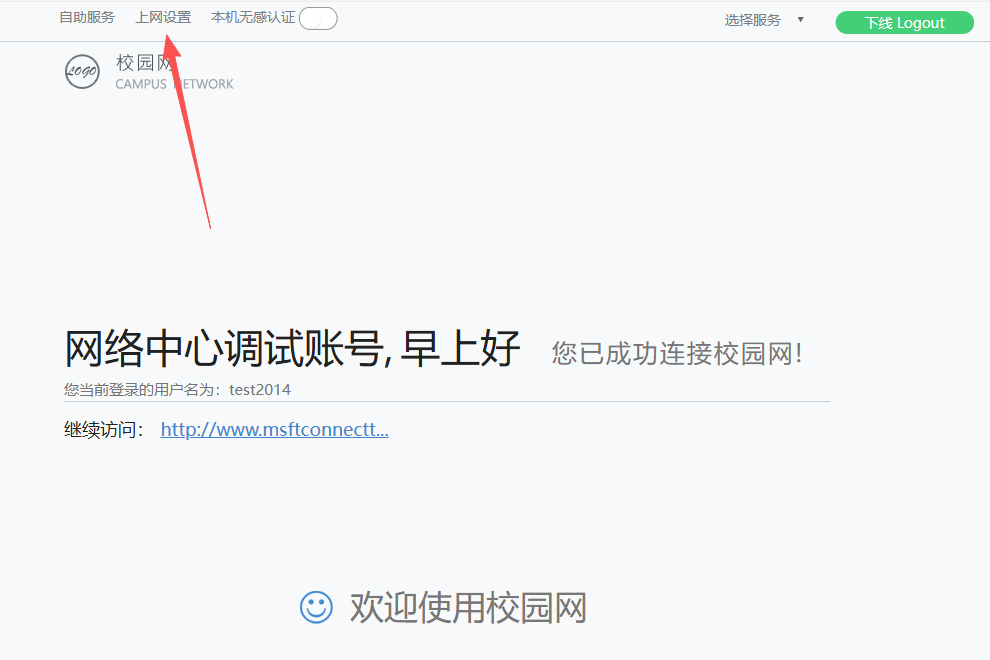Click the circular campus network logo icon
Screen dimensions: 990x660
[x=82, y=71]
